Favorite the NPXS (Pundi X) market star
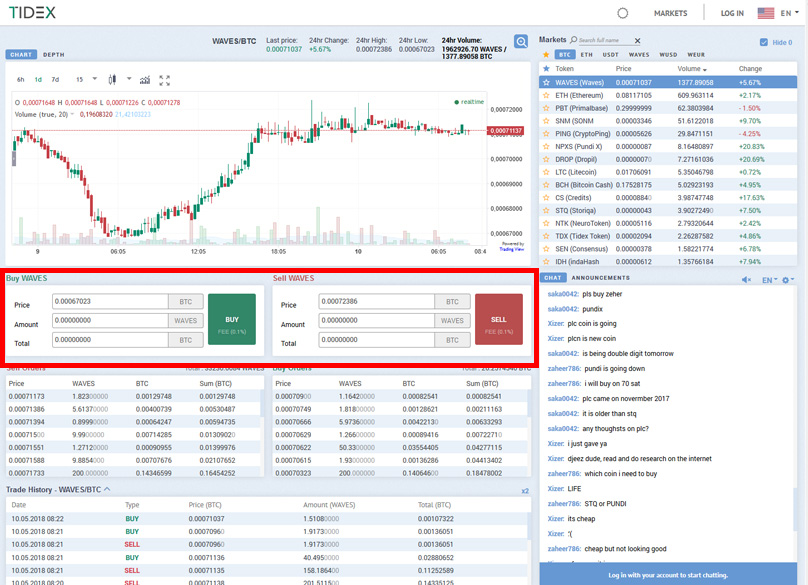 (546, 146)
